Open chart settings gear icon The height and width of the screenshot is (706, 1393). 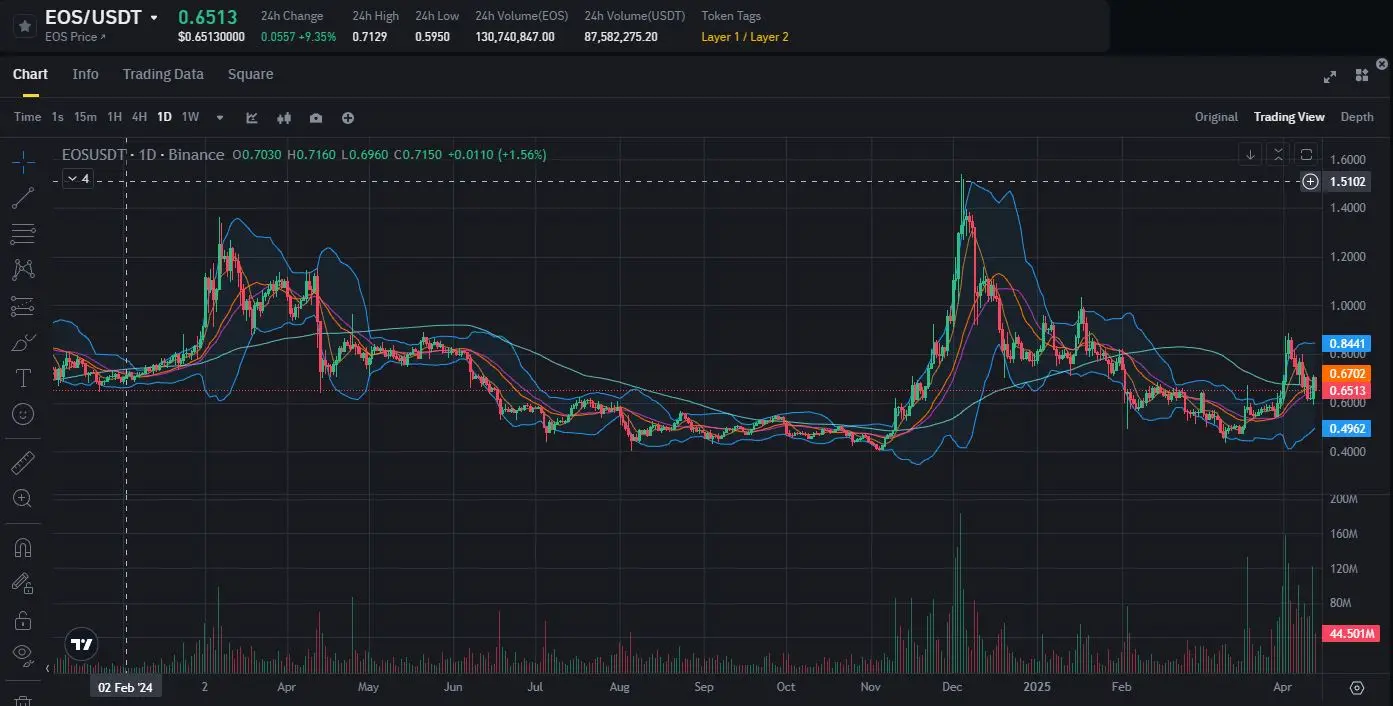point(1357,687)
